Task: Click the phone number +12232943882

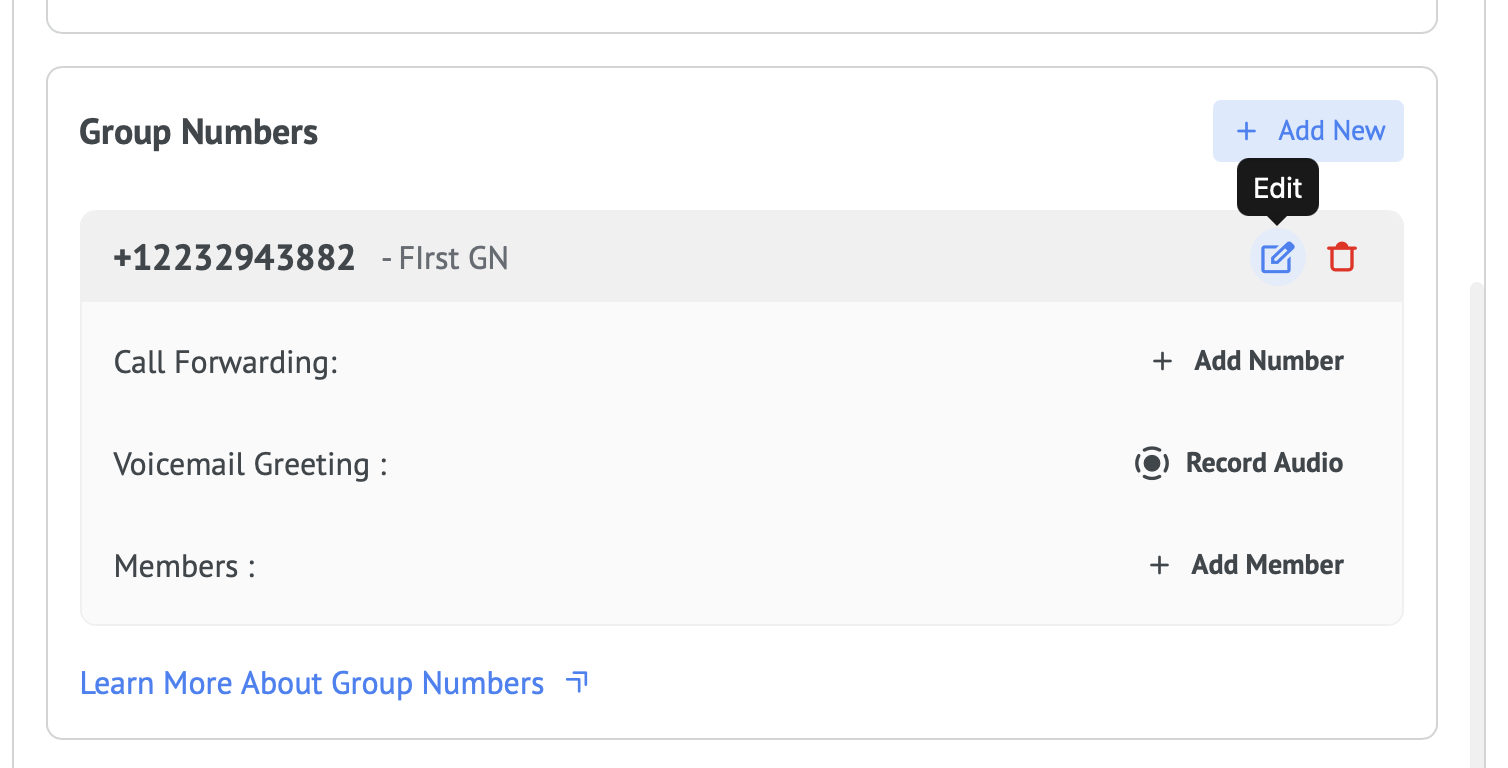Action: pos(234,258)
